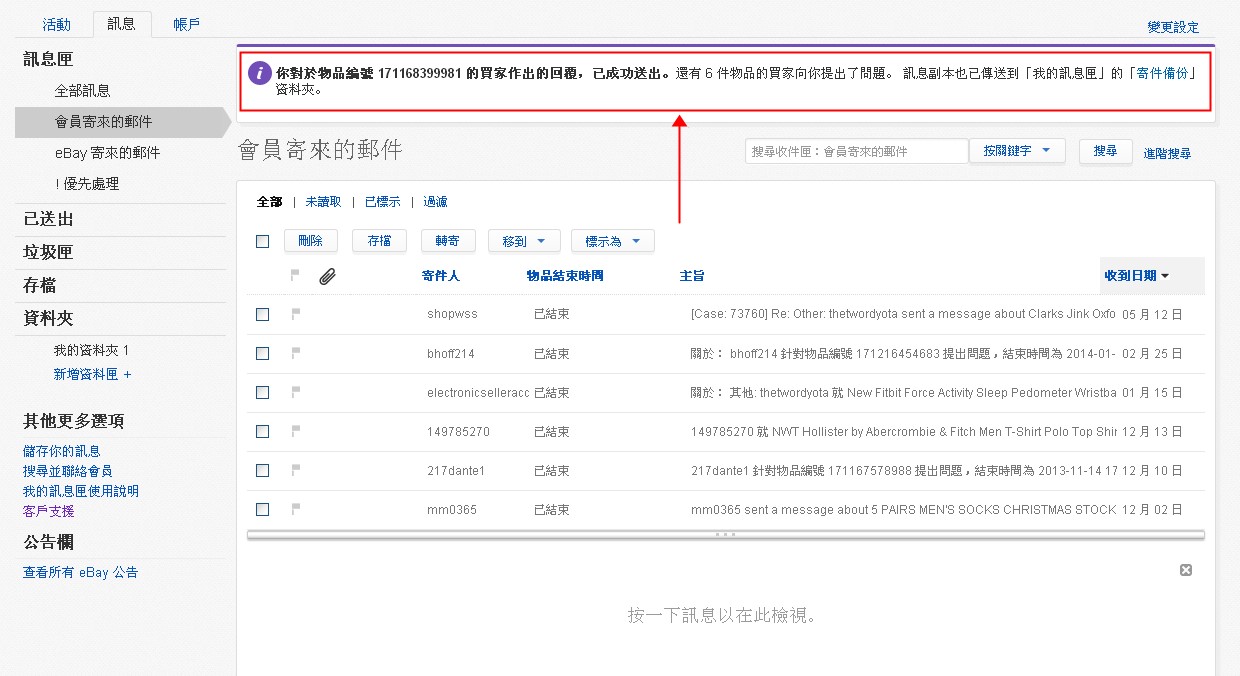Click the 刪除 button

click(x=310, y=240)
